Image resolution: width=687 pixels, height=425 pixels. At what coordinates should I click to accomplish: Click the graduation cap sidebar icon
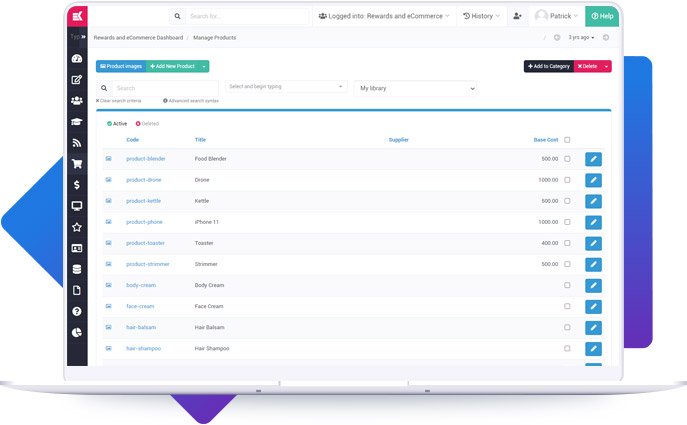77,122
